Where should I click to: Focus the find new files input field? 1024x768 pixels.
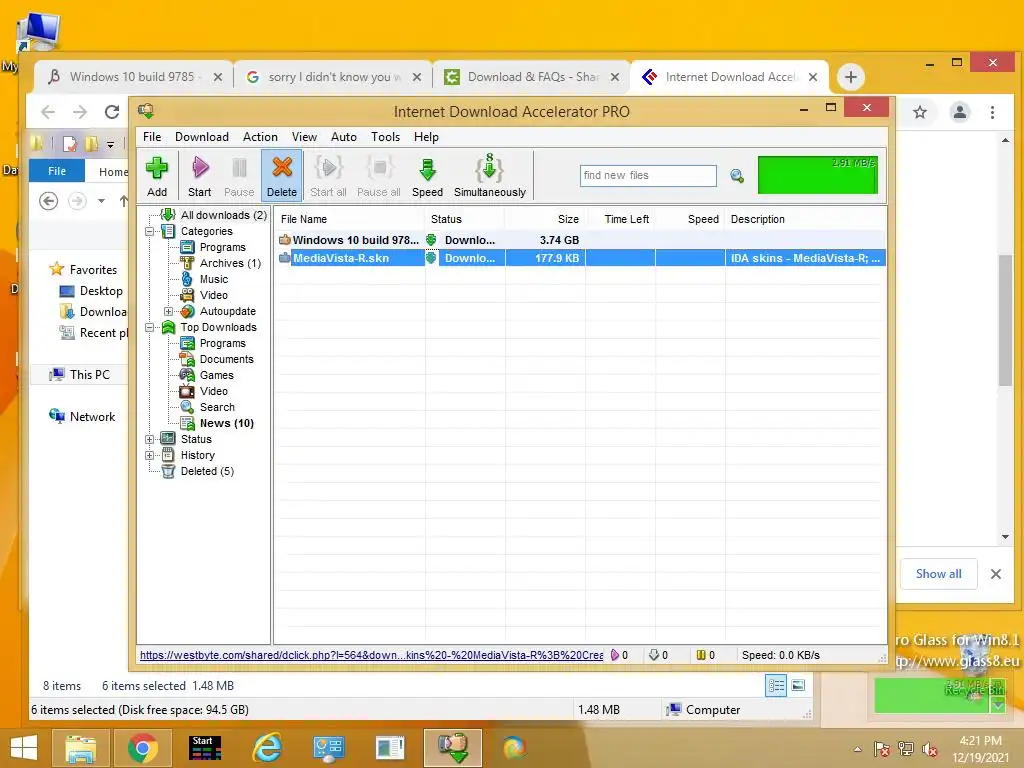pos(648,175)
